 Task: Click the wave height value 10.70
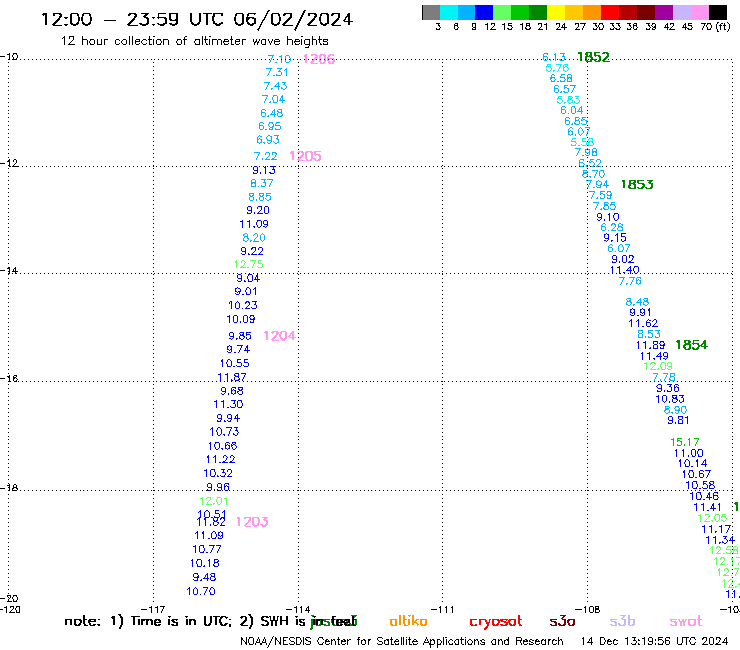[201, 591]
